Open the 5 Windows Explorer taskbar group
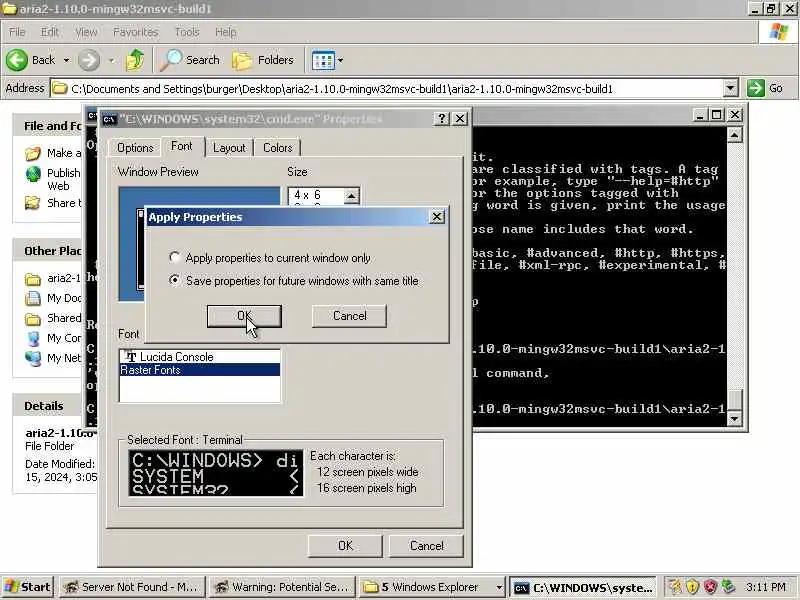Viewport: 800px width, 600px height. [432, 587]
